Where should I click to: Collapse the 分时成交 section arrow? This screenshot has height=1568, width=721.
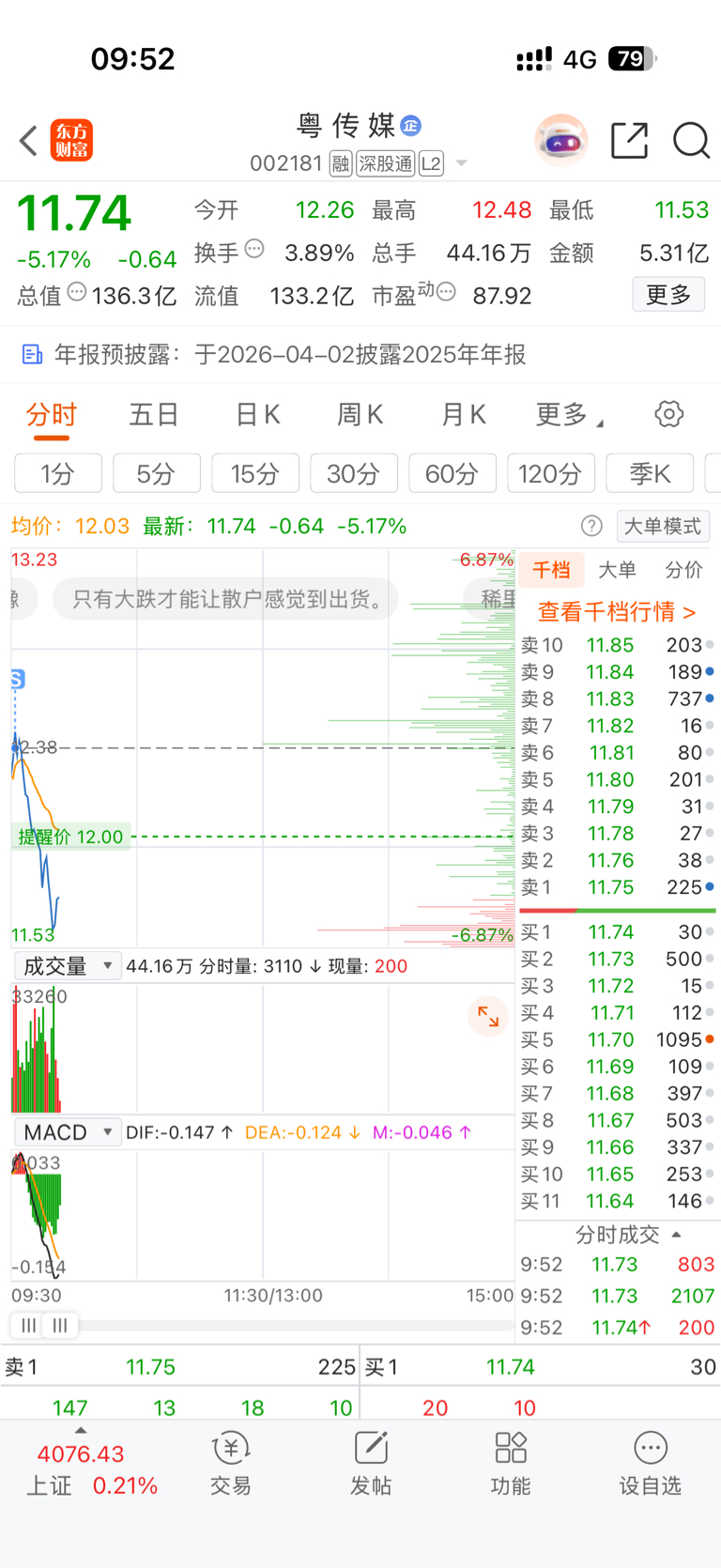tap(677, 1235)
